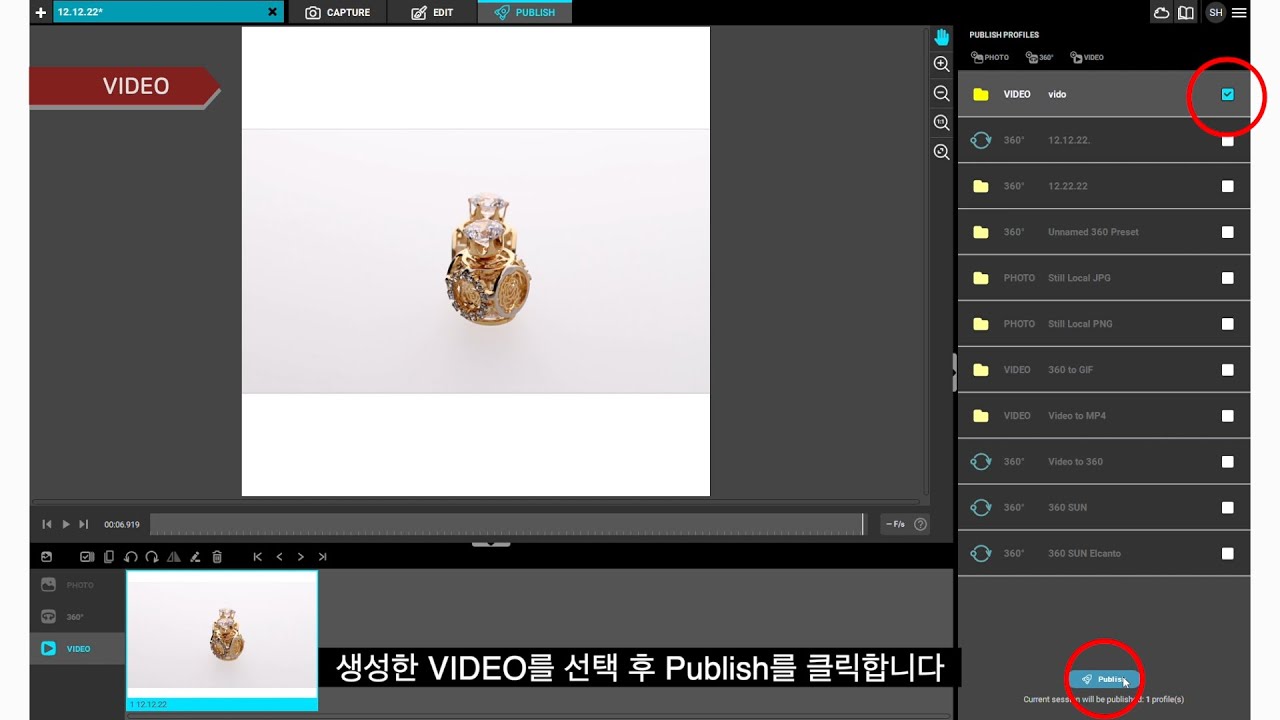This screenshot has width=1280, height=720.
Task: Enable the Video to MP4 profile checkbox
Action: click(1227, 416)
